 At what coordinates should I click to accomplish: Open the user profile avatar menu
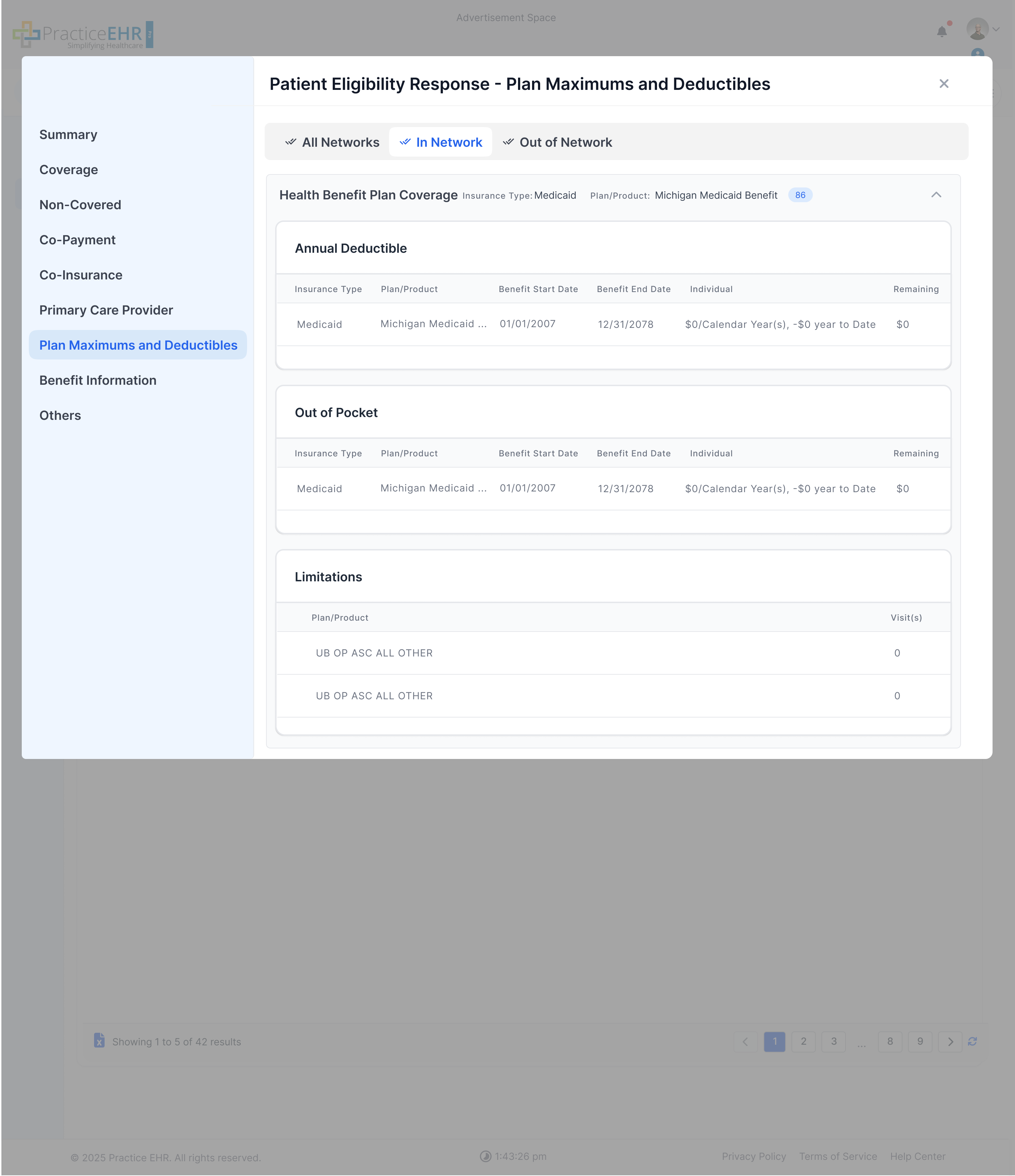click(977, 29)
